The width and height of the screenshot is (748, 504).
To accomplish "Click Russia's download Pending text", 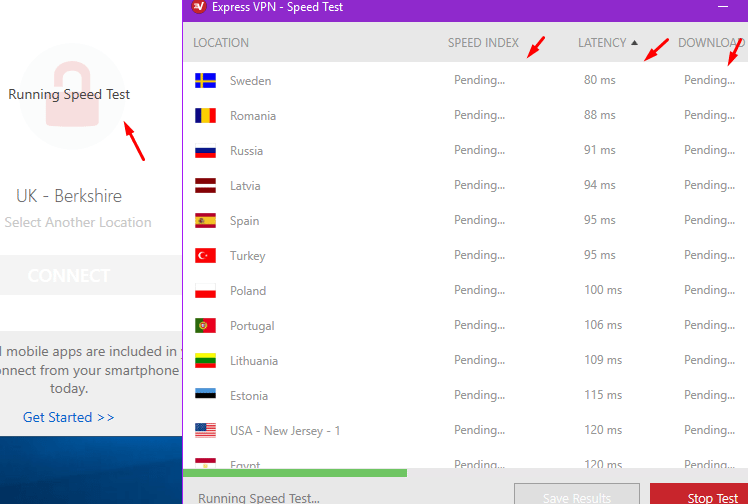I will pos(709,150).
